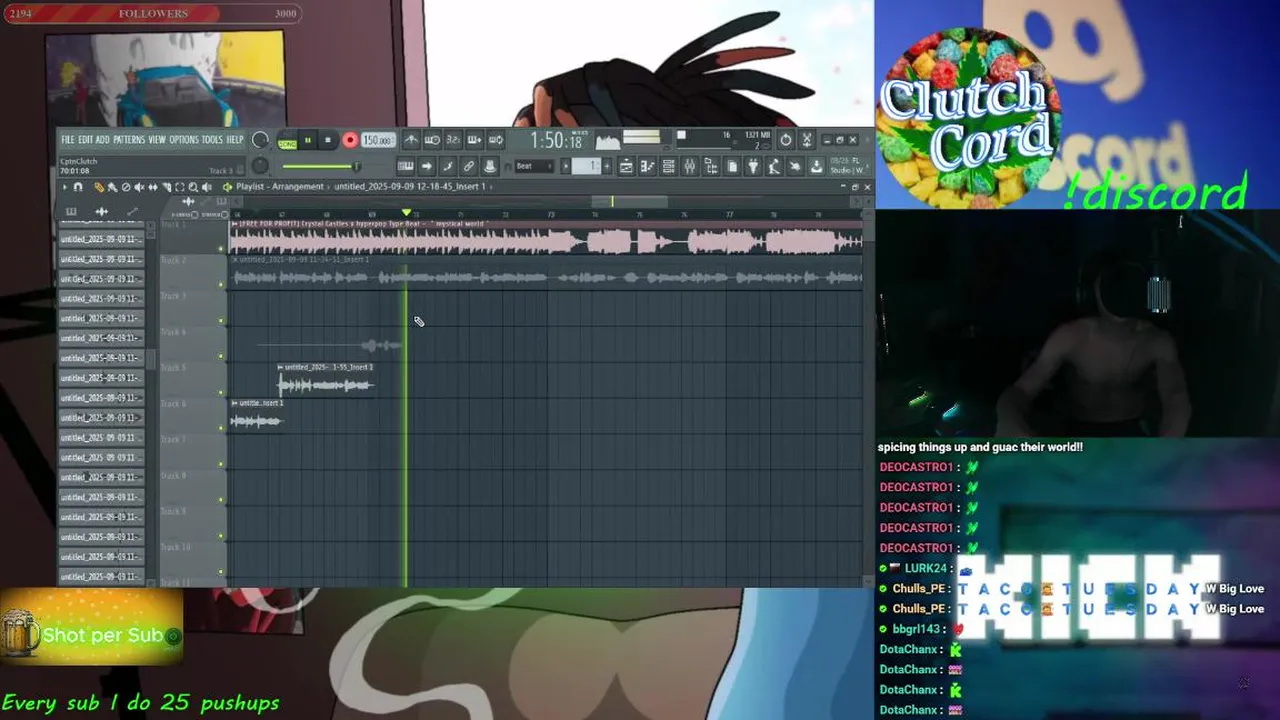Stop playback with the stop button

(327, 141)
